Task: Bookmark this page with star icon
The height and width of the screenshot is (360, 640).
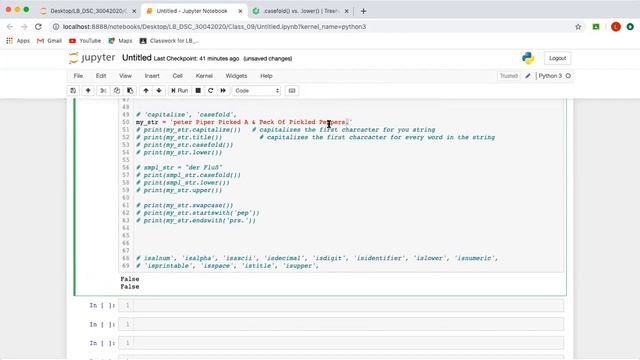Action: (578, 27)
